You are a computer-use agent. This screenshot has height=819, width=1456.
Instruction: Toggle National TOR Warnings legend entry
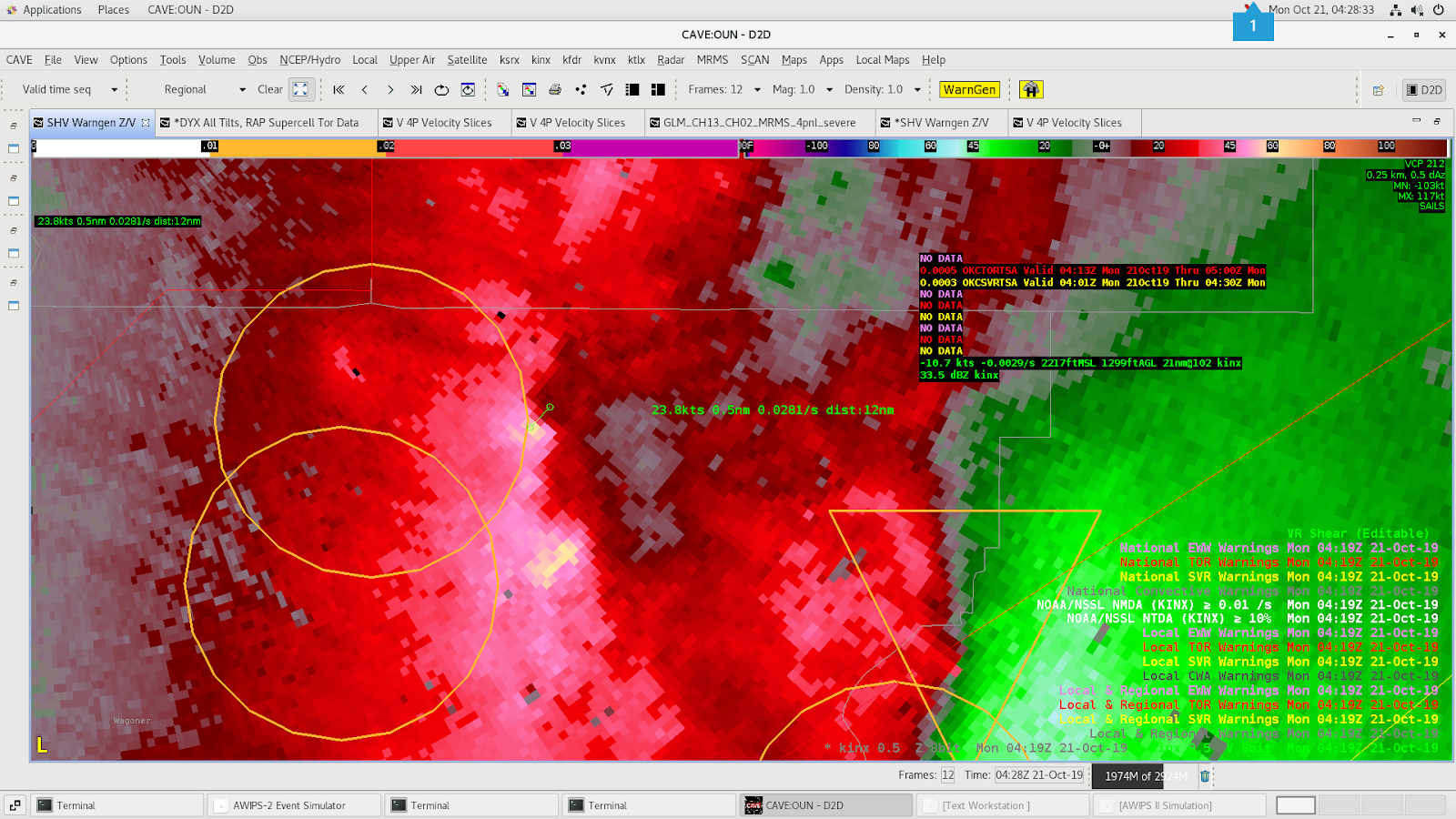pos(1279,562)
